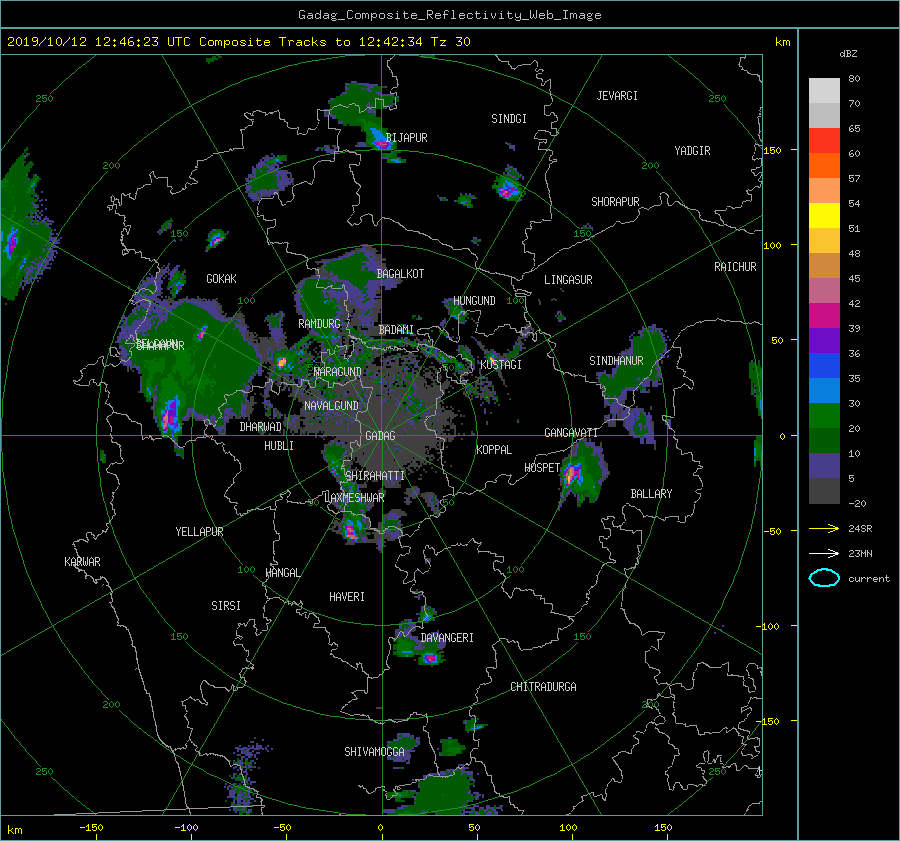Click the GANGAVATI city label

571,433
